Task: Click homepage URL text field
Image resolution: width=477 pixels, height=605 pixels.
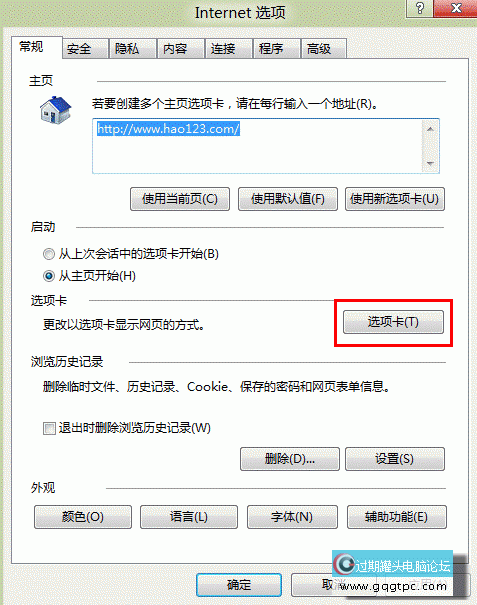Action: pos(257,146)
